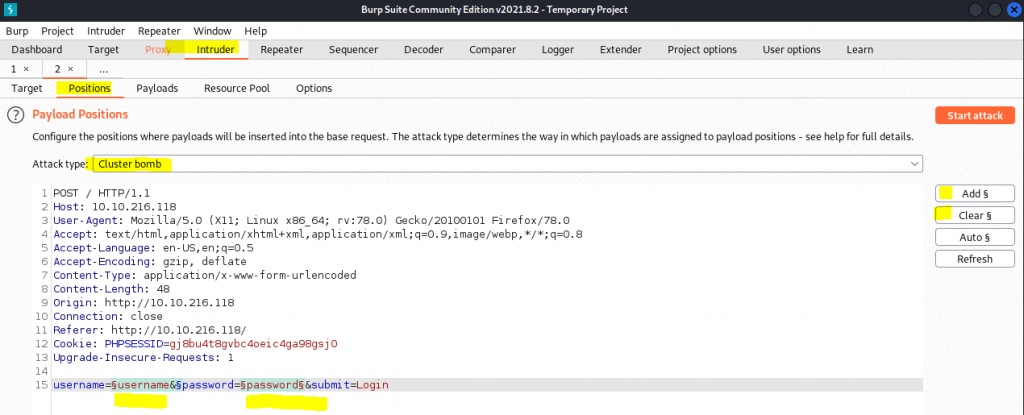The width and height of the screenshot is (1024, 415).
Task: Click the Host: 10.10.216.118 header line
Action: [115, 207]
